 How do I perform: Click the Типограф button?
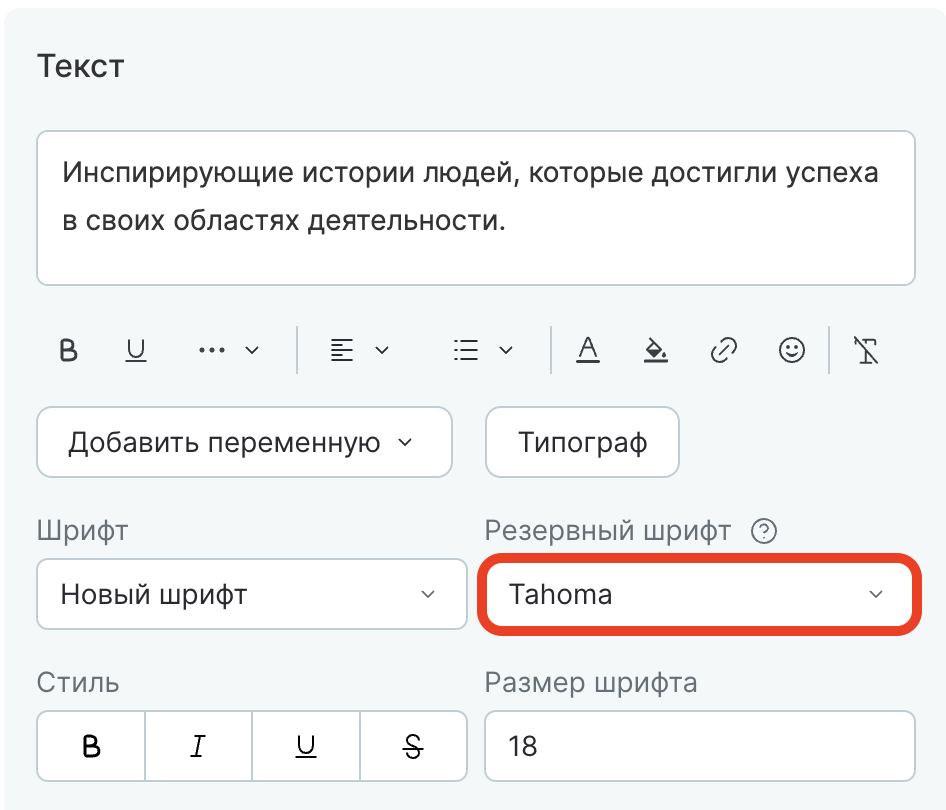582,442
